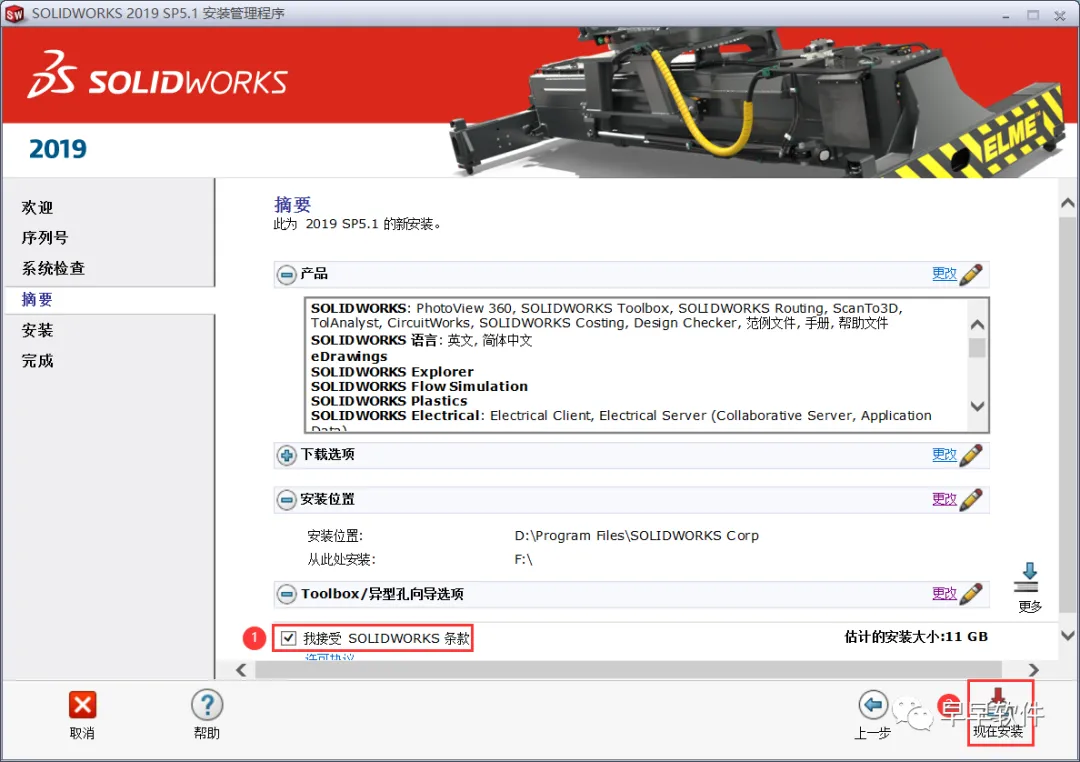The width and height of the screenshot is (1080, 762).
Task: Click the 'SOLIDWORKS Plastics' product entry
Action: pyautogui.click(x=388, y=401)
